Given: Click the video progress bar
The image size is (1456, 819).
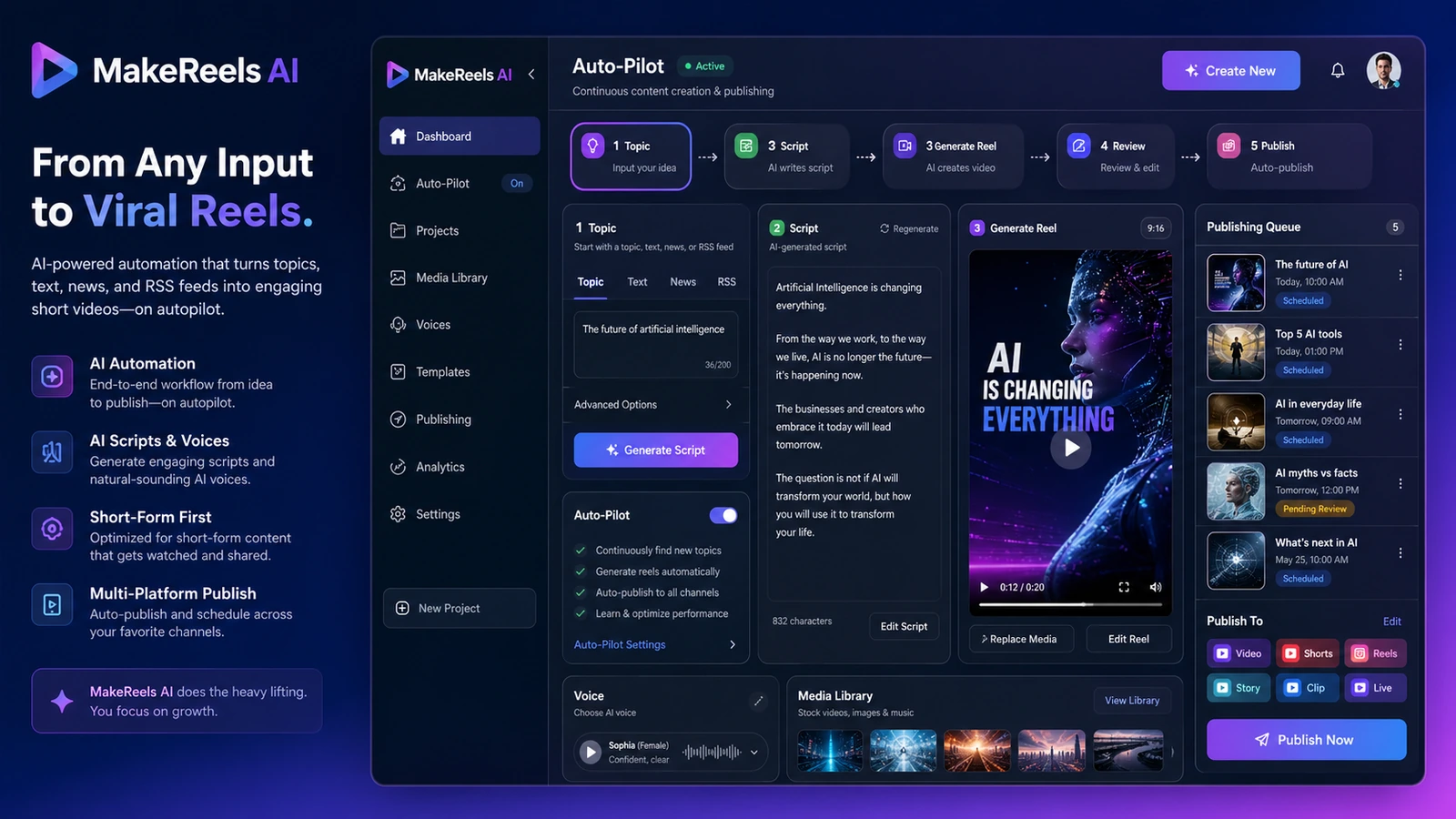Looking at the screenshot, I should [1071, 604].
